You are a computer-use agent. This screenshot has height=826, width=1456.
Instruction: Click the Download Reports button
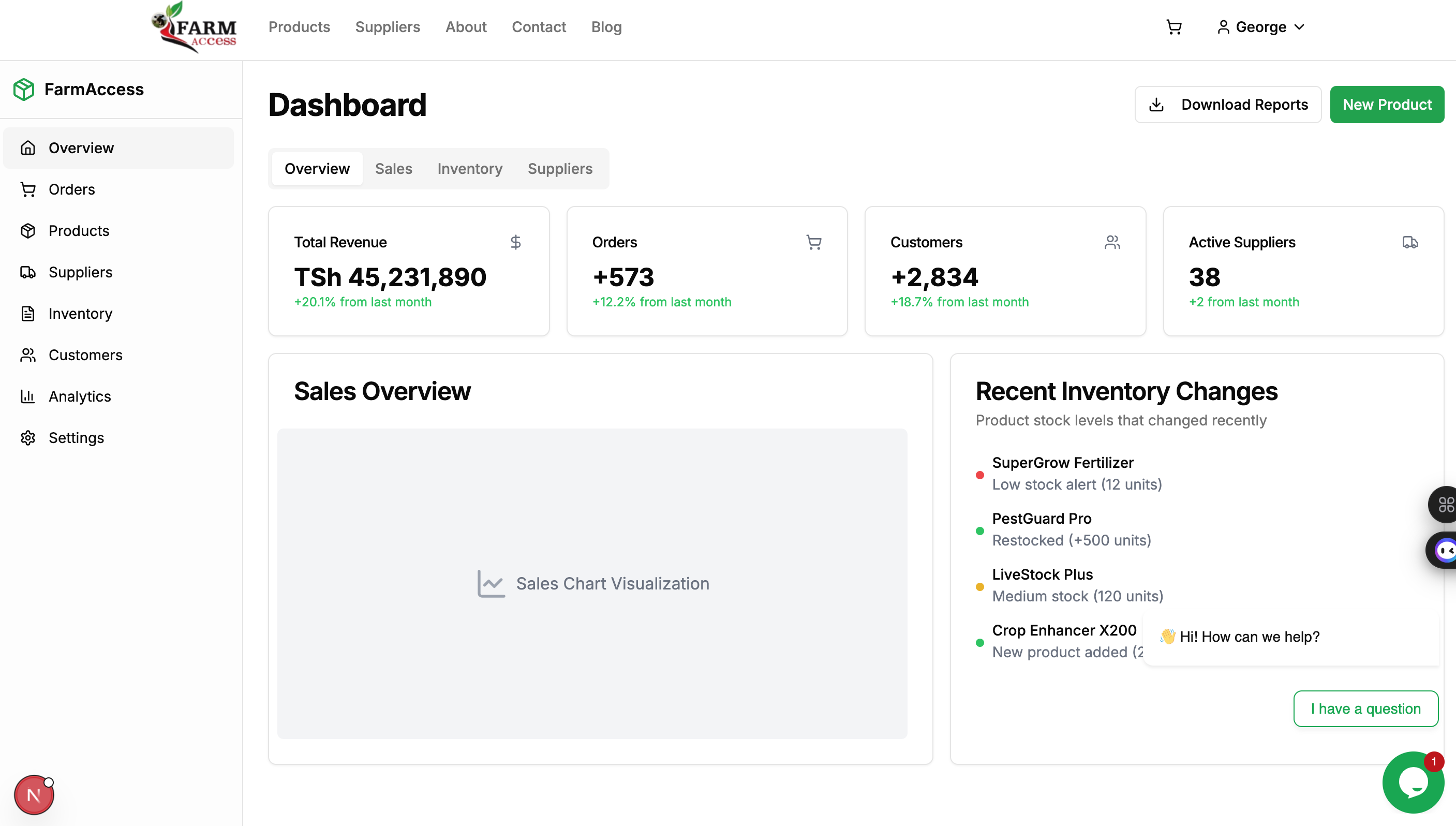coord(1227,105)
